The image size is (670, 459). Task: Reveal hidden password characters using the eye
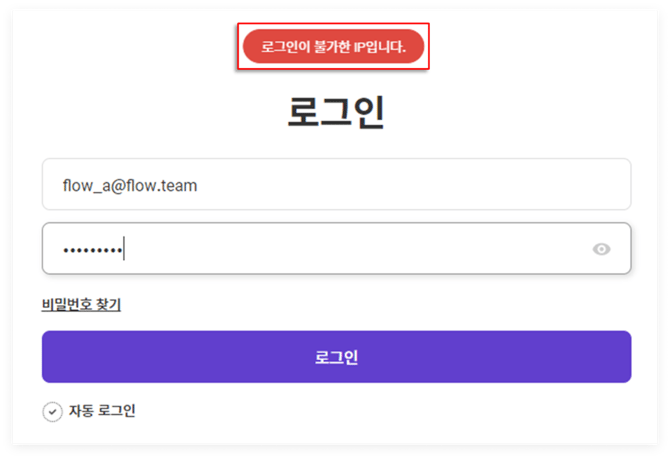601,249
